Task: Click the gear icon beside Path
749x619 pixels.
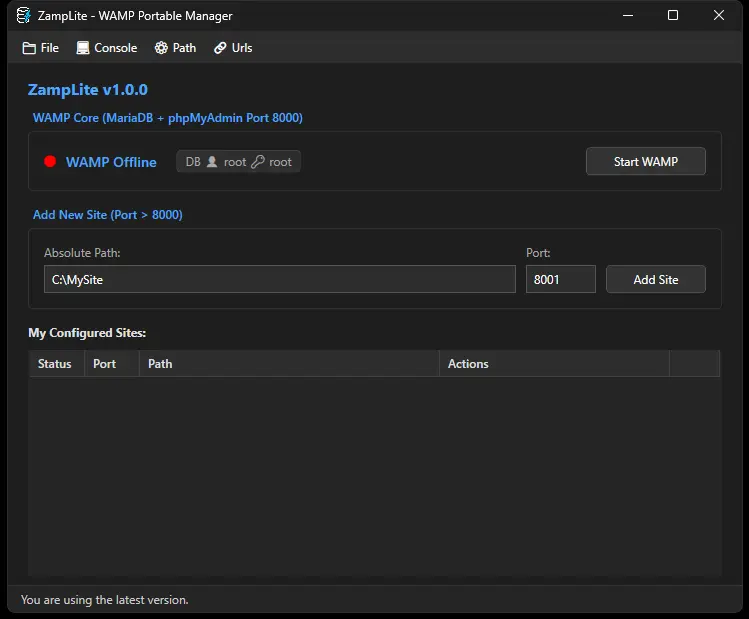Action: click(161, 48)
